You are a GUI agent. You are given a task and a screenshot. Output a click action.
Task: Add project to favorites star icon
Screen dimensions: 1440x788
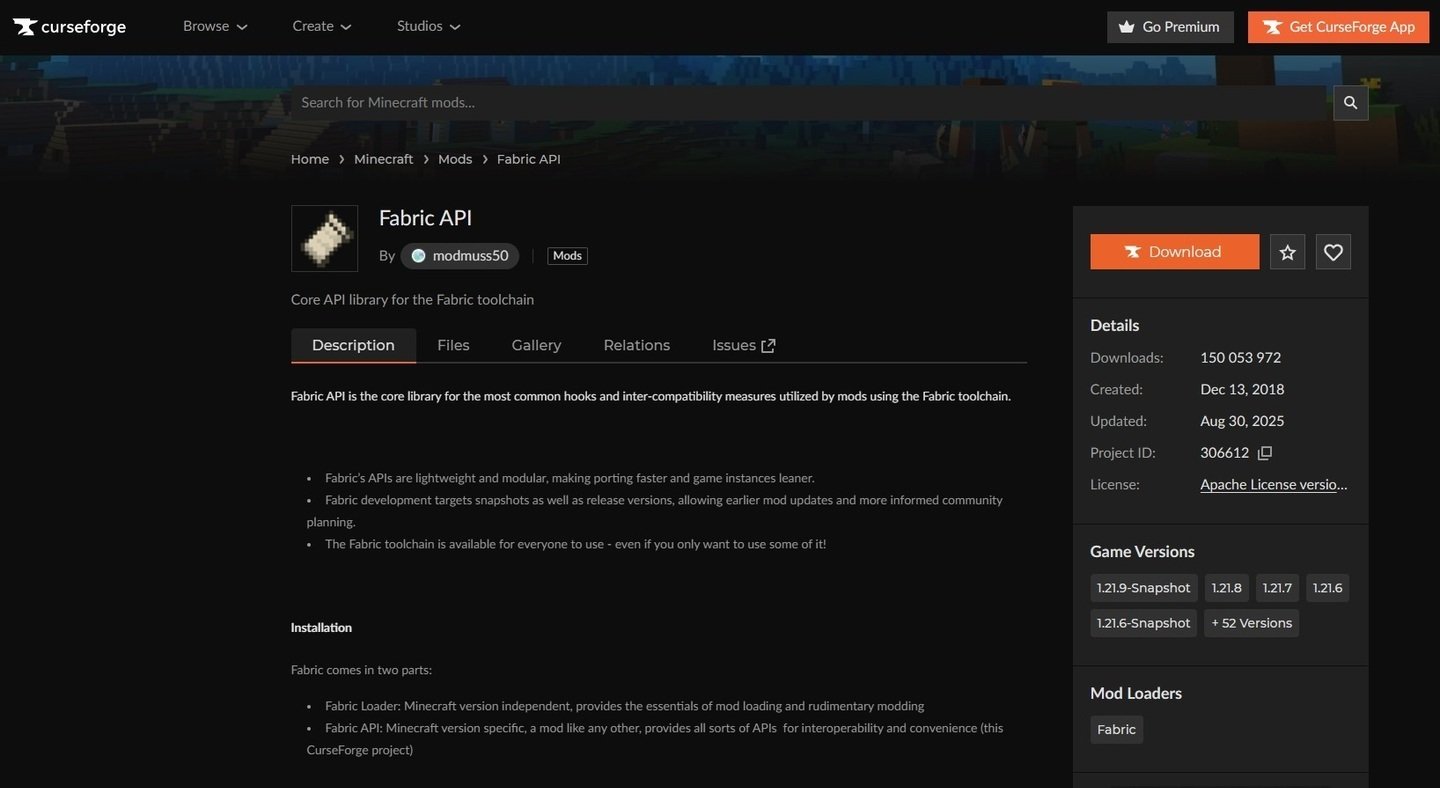pos(1287,252)
